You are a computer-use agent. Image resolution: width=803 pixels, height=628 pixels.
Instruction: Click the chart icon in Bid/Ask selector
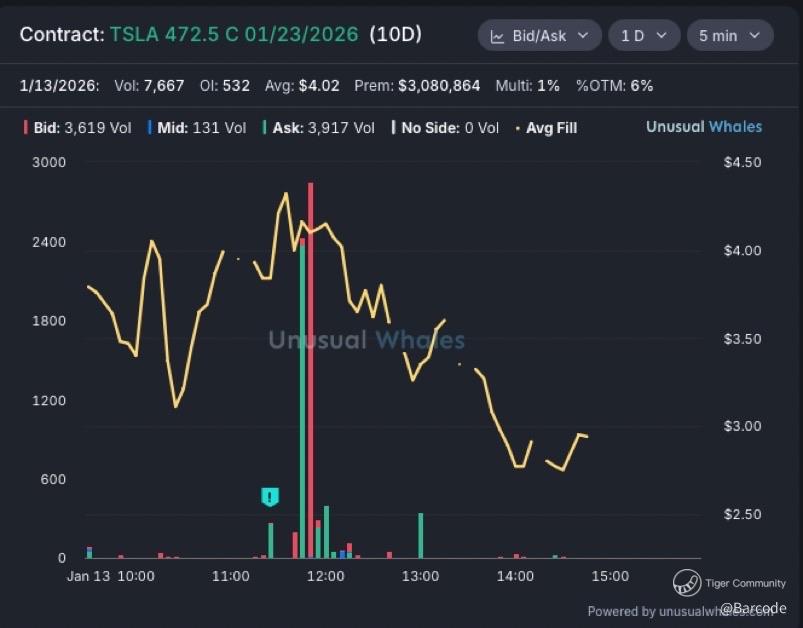coord(497,36)
